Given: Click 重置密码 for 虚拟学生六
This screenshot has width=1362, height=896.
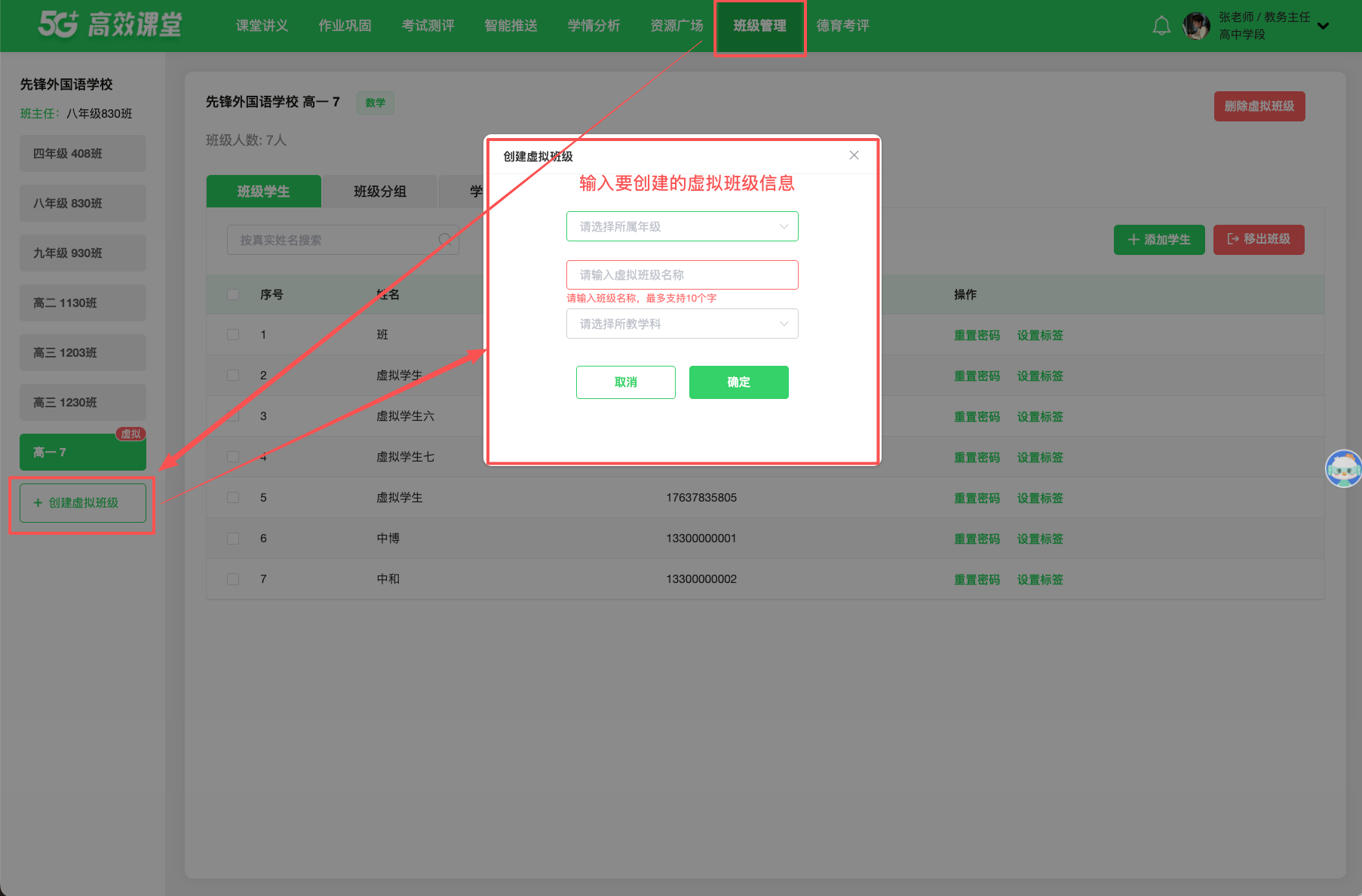Looking at the screenshot, I should (x=977, y=417).
